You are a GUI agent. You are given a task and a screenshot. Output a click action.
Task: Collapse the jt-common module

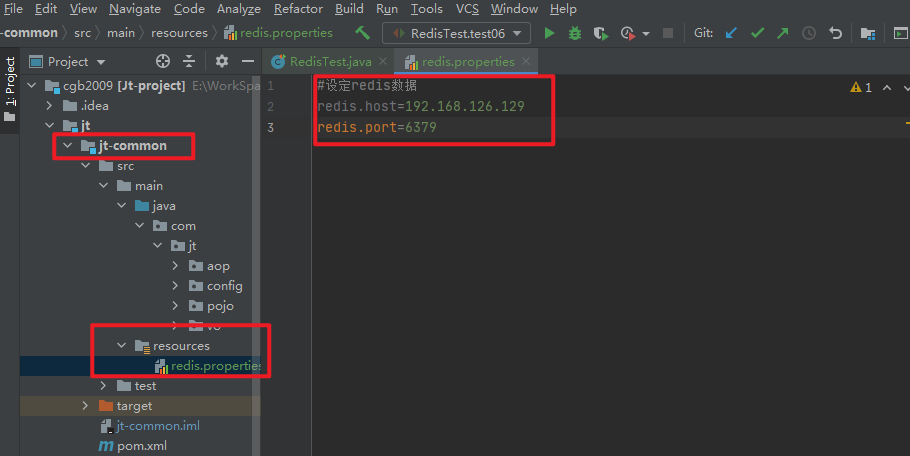coord(68,145)
